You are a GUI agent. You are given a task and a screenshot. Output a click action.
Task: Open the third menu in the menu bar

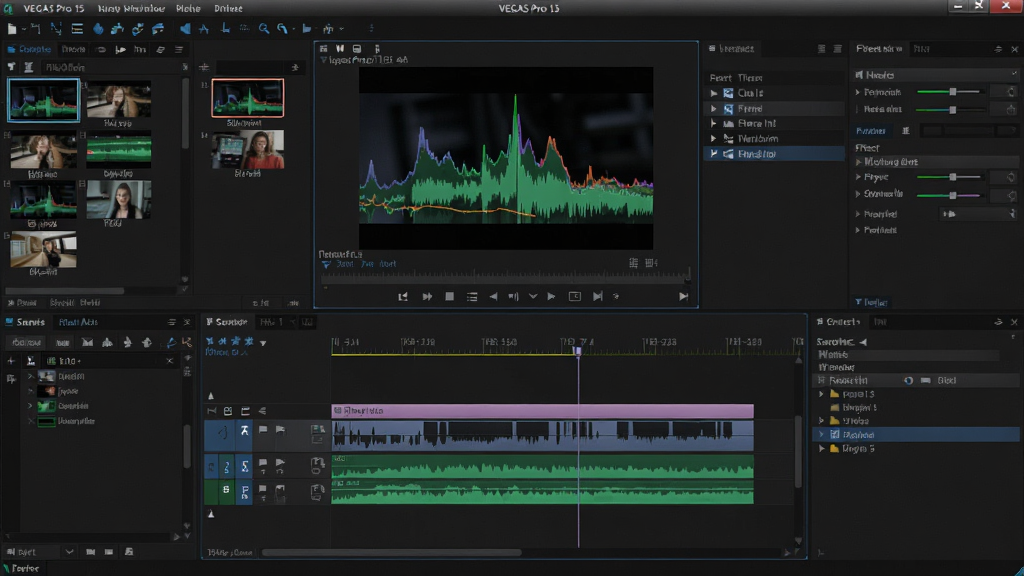[x=188, y=8]
